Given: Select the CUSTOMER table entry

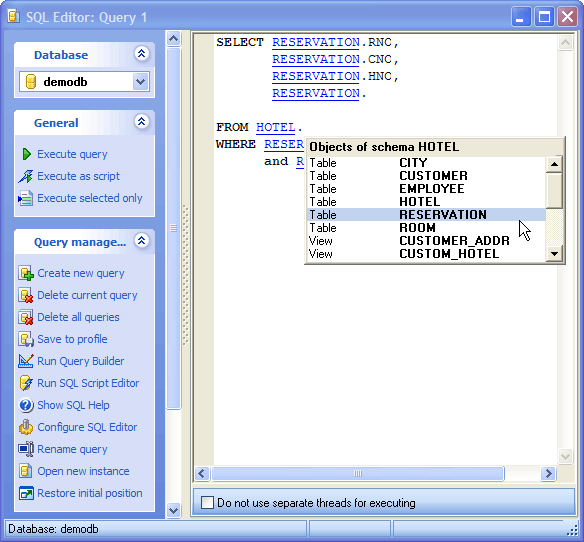Looking at the screenshot, I should 425,176.
